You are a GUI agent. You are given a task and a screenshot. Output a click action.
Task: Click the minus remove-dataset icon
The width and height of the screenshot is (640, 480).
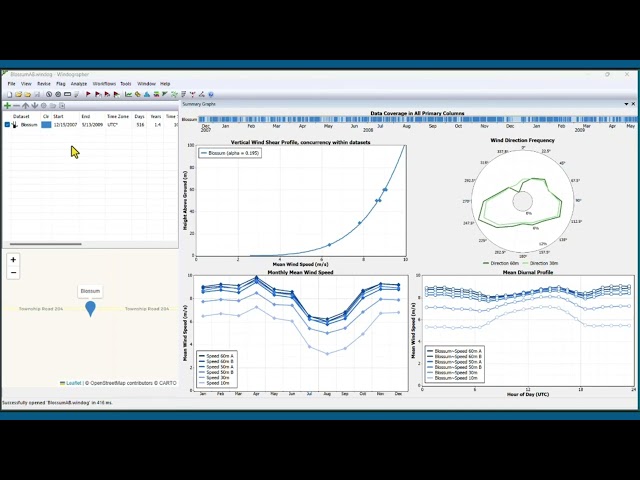click(16, 106)
